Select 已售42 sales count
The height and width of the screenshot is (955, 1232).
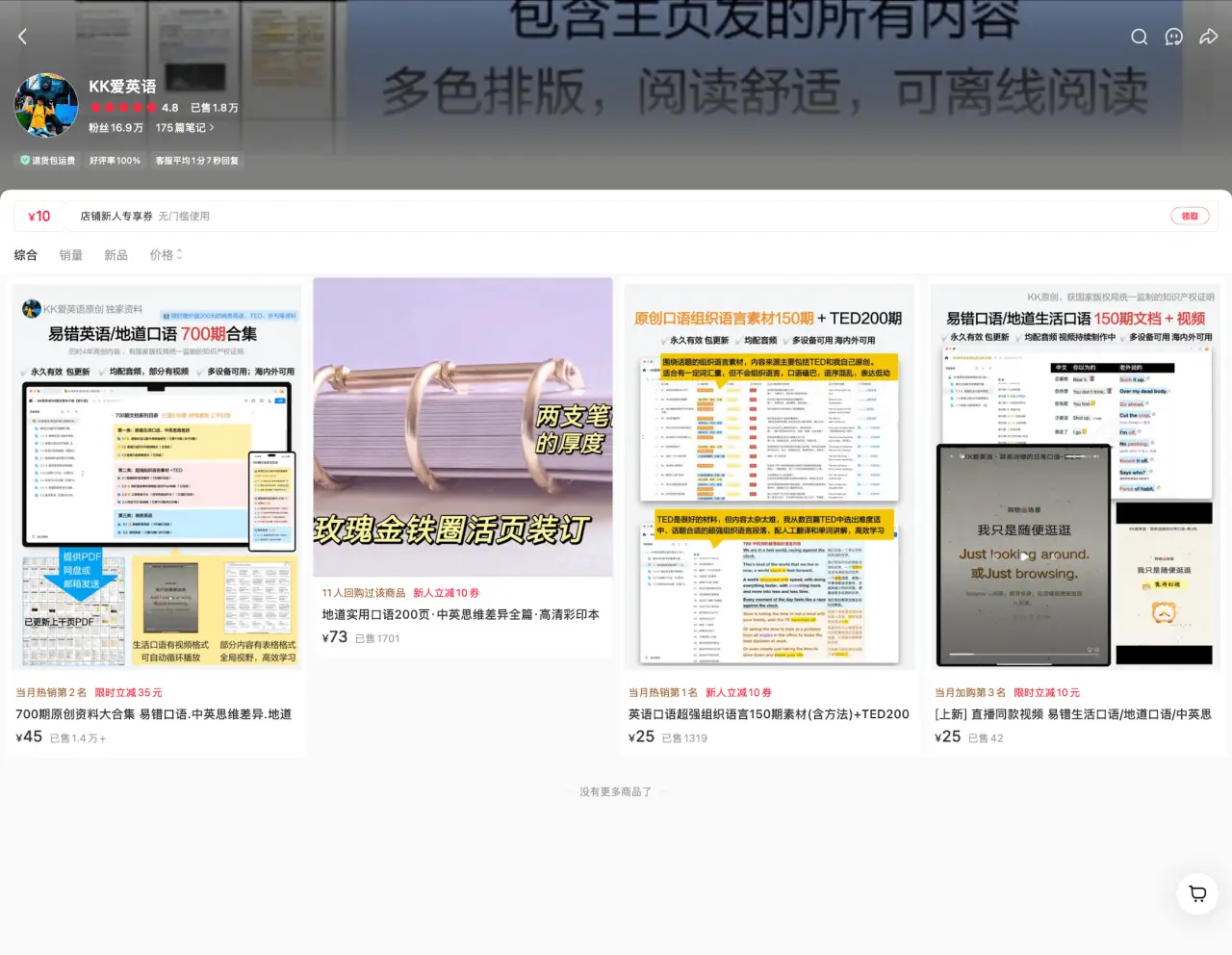pos(986,738)
